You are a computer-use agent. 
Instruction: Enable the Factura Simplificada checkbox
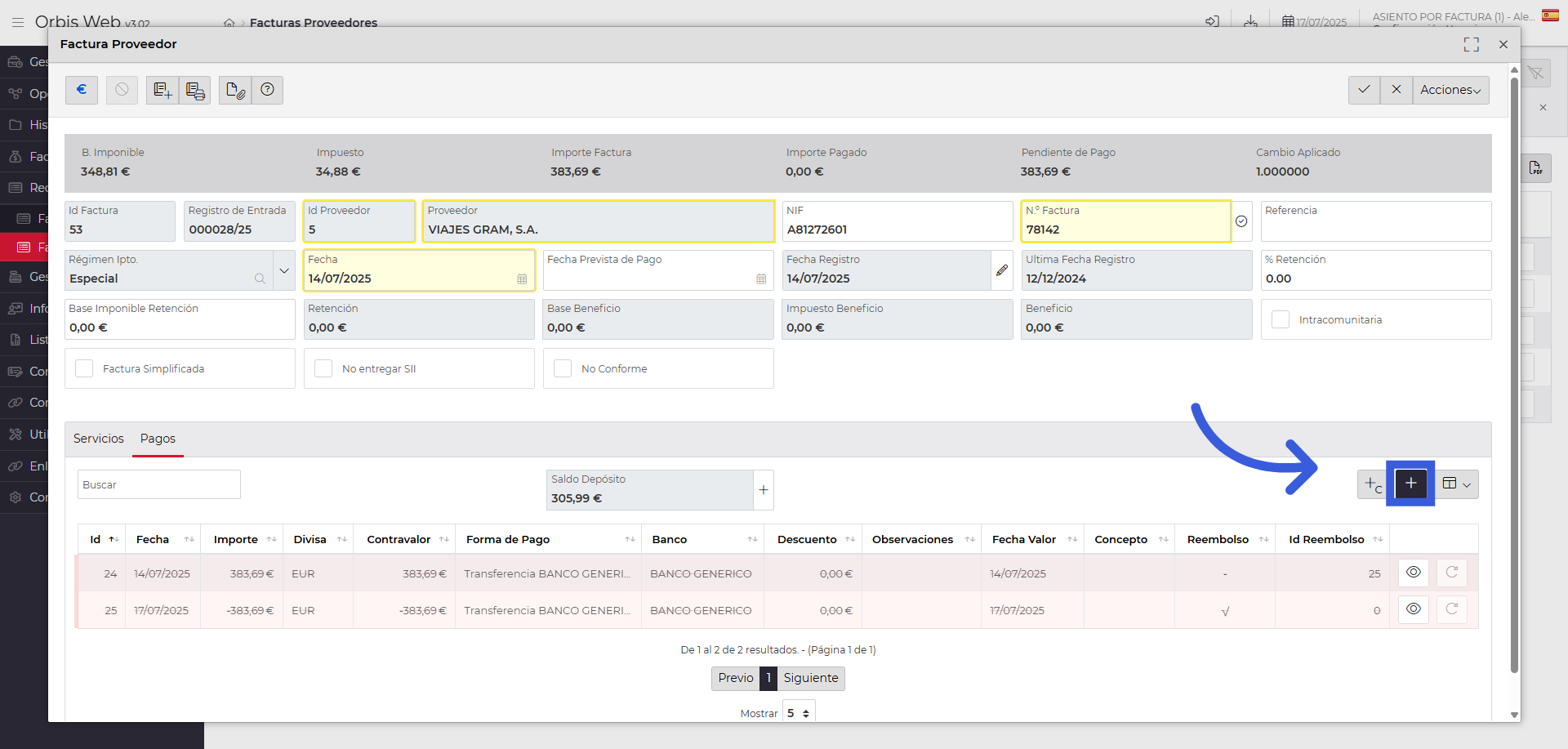coord(84,369)
